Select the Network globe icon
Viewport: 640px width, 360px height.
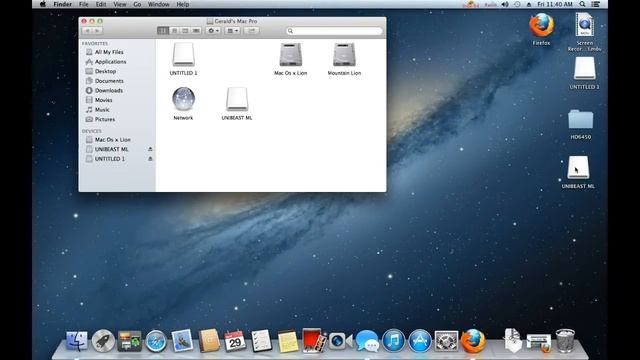183,99
